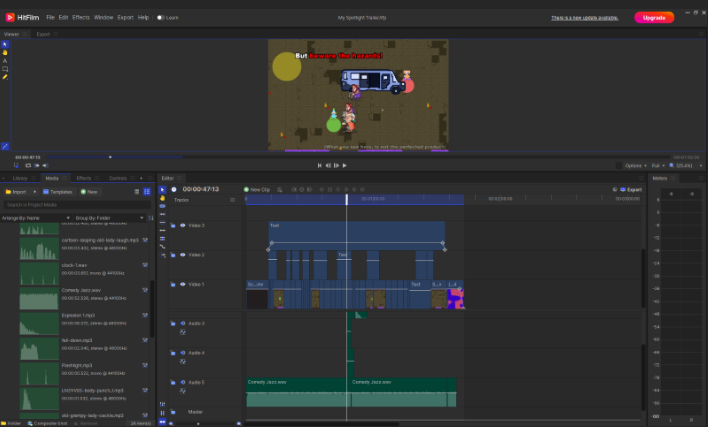Image resolution: width=708 pixels, height=427 pixels.
Task: Open the new update available link
Action: 584,18
